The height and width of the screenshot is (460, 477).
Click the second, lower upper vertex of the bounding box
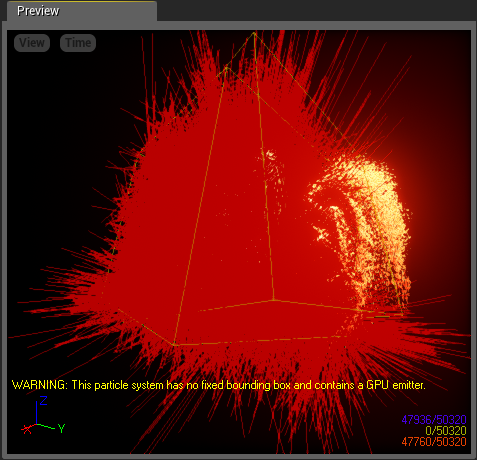226,68
